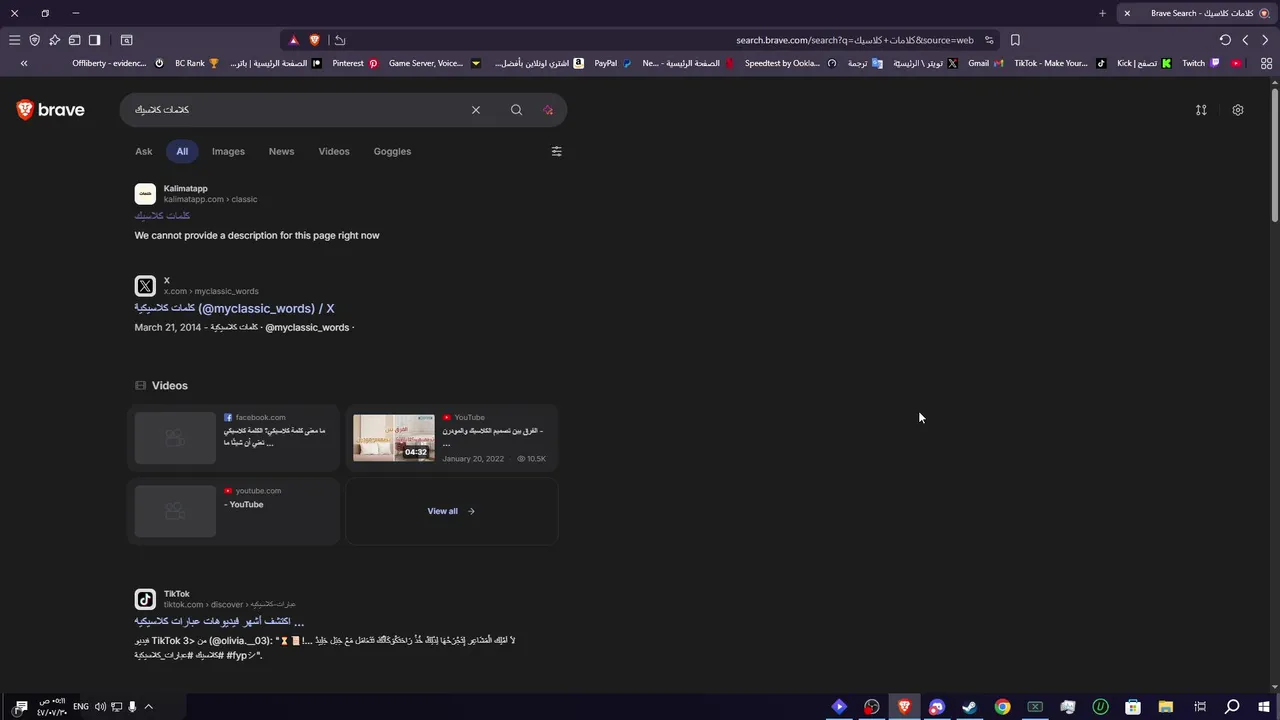This screenshot has height=720, width=1280.
Task: Submit search with the magnifier icon
Action: pyautogui.click(x=516, y=110)
